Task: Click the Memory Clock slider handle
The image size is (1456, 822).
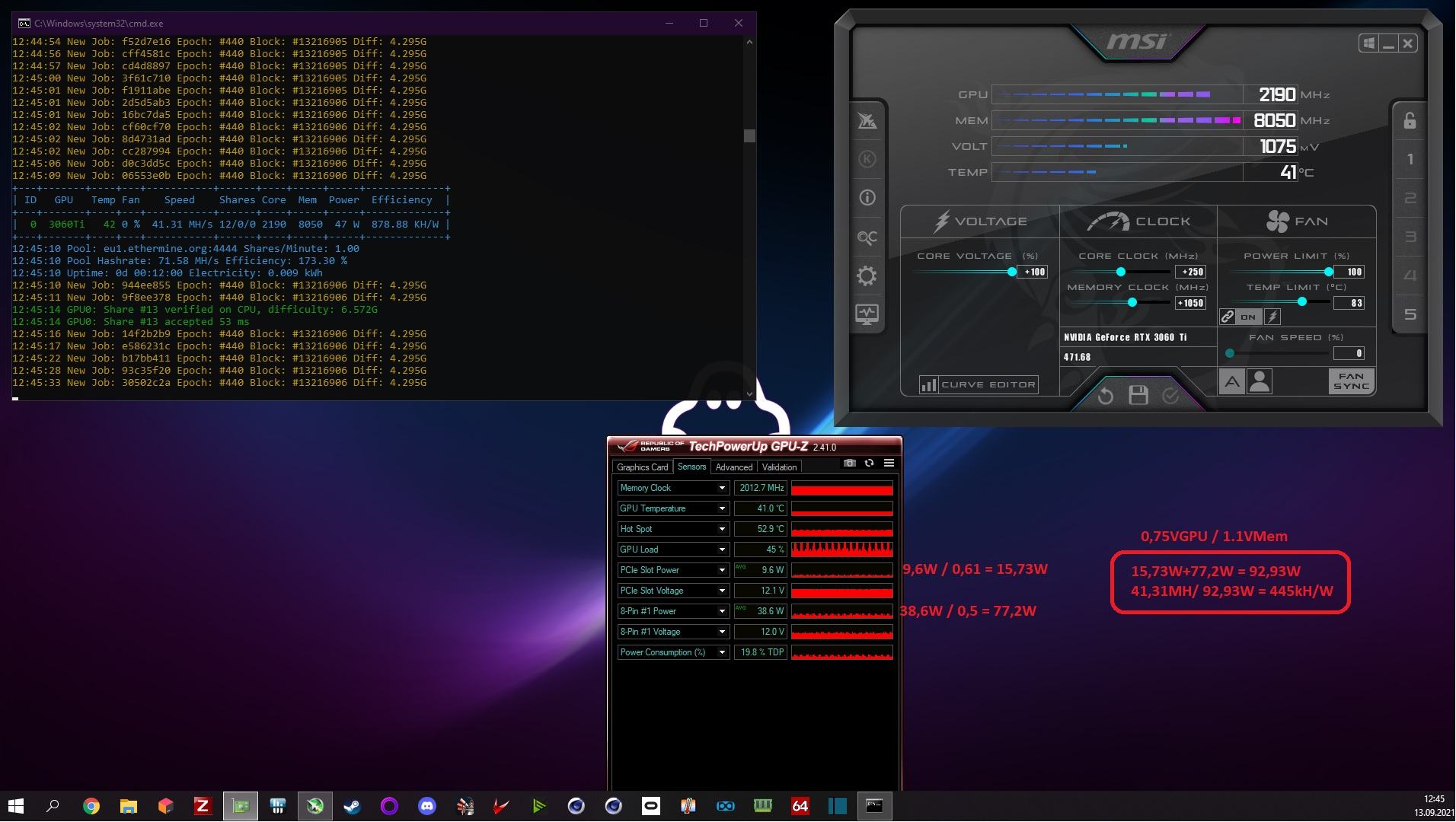Action: (1132, 303)
